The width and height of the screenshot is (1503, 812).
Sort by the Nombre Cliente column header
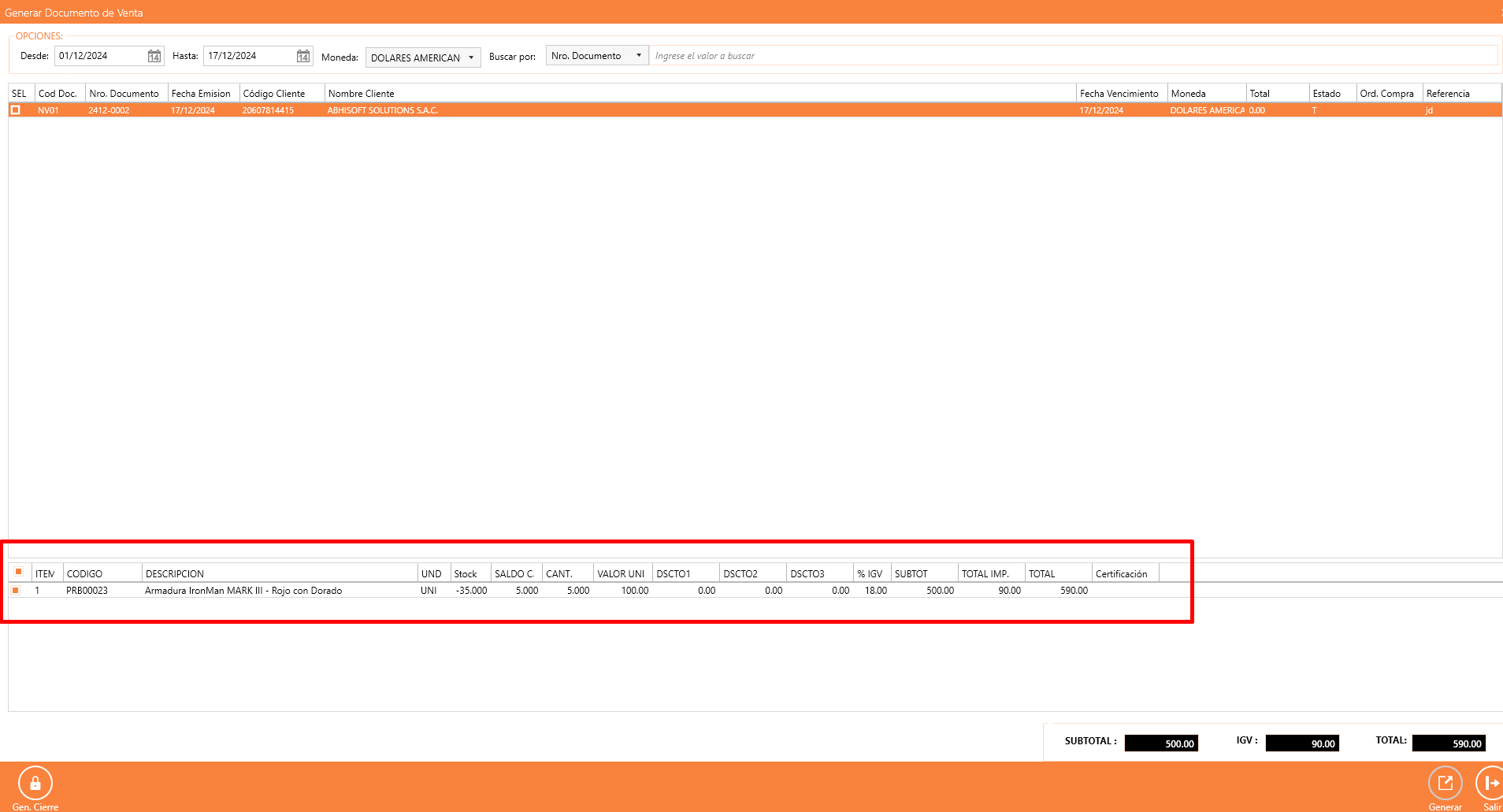tap(700, 93)
